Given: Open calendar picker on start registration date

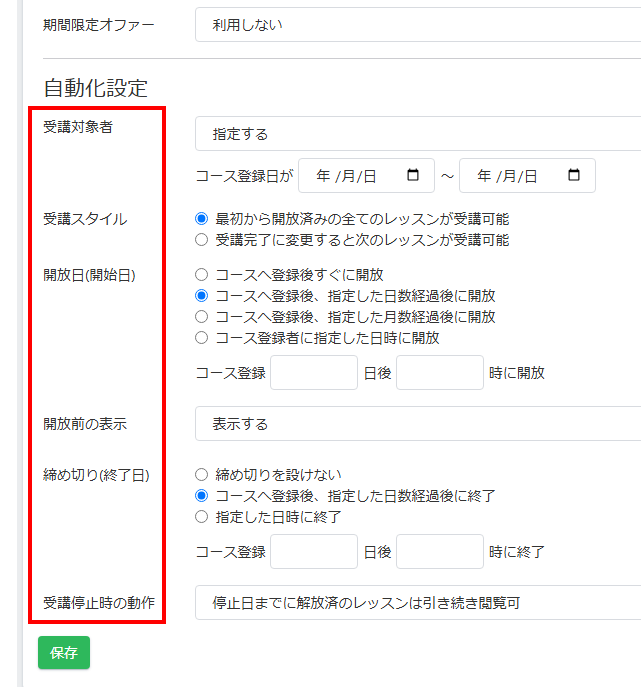Looking at the screenshot, I should [x=413, y=176].
